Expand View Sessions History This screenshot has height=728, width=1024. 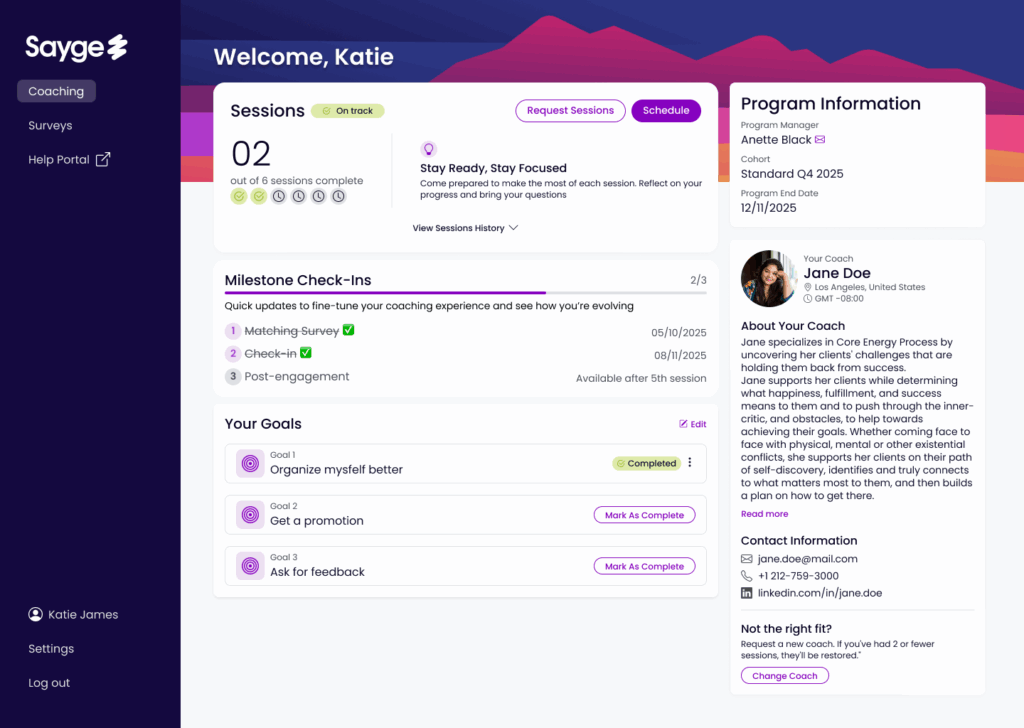point(465,228)
